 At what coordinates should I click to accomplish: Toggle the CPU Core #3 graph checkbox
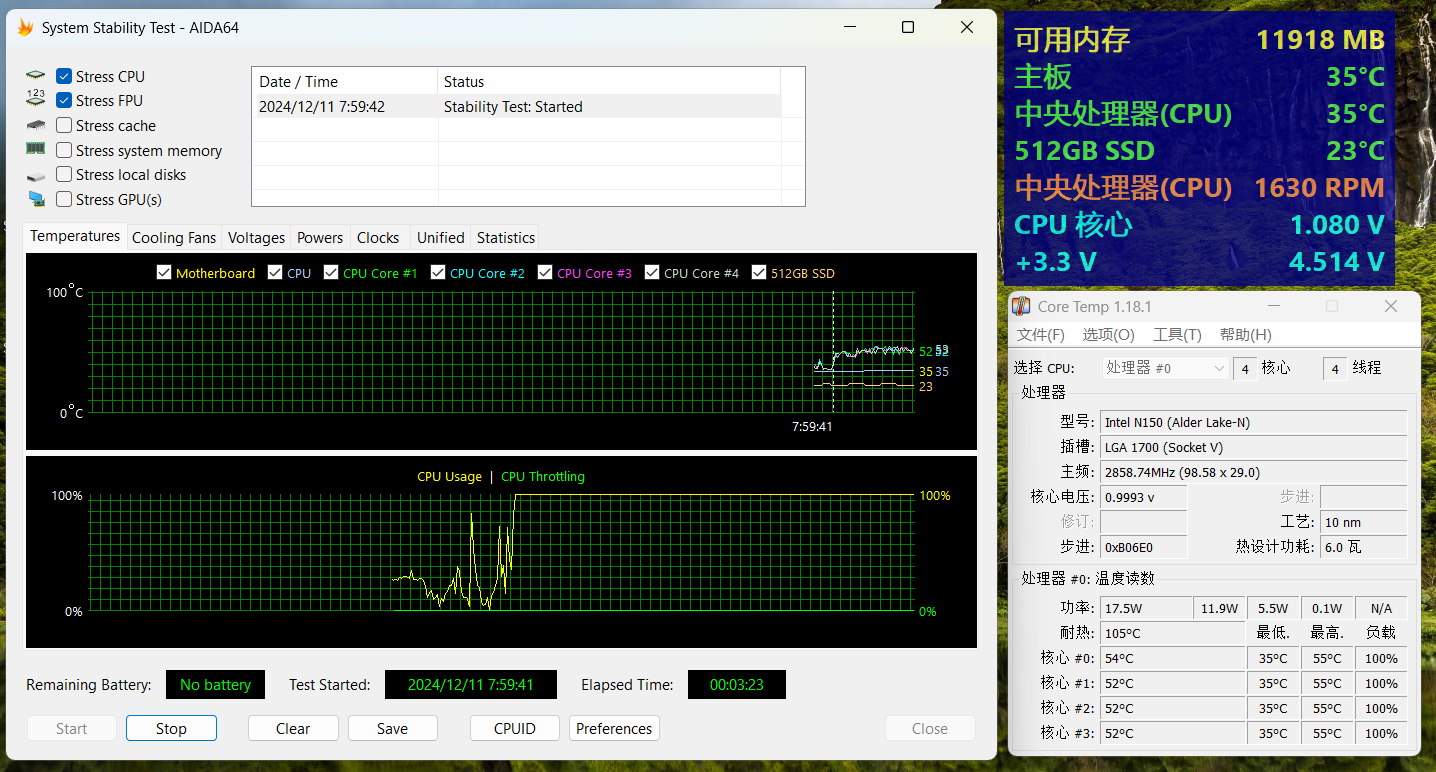pos(545,273)
